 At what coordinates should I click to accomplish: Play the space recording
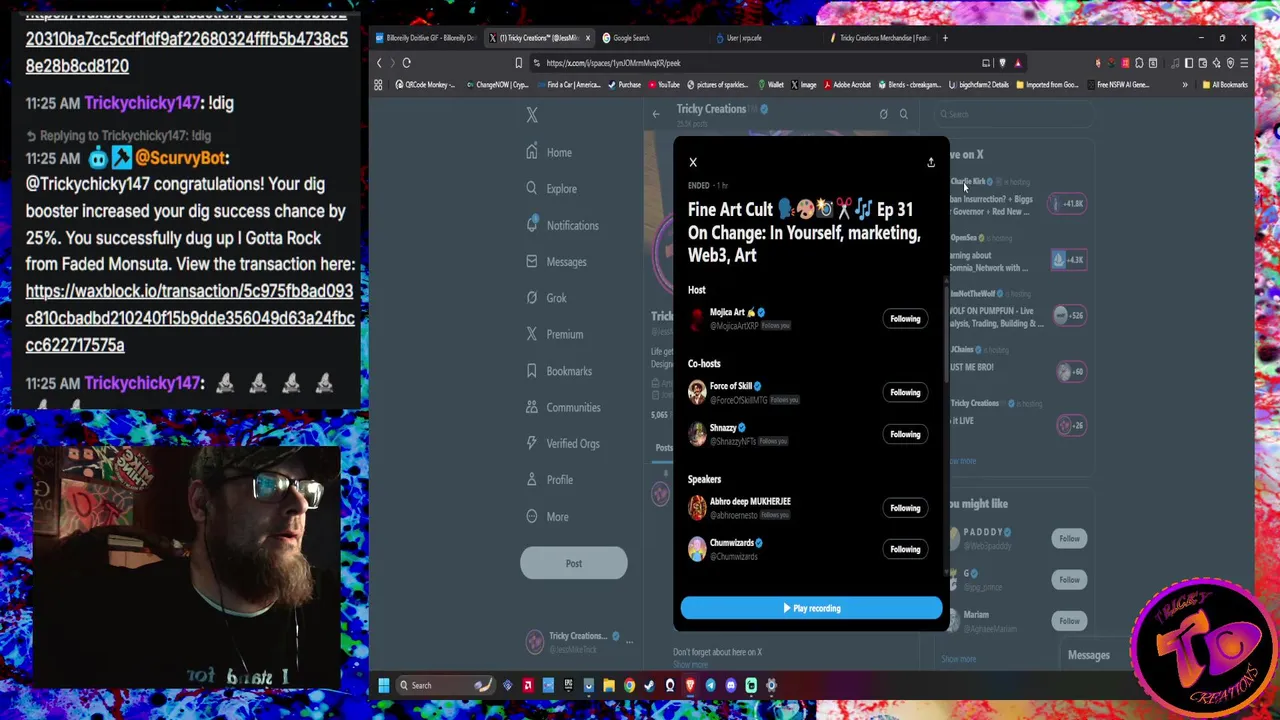click(811, 608)
